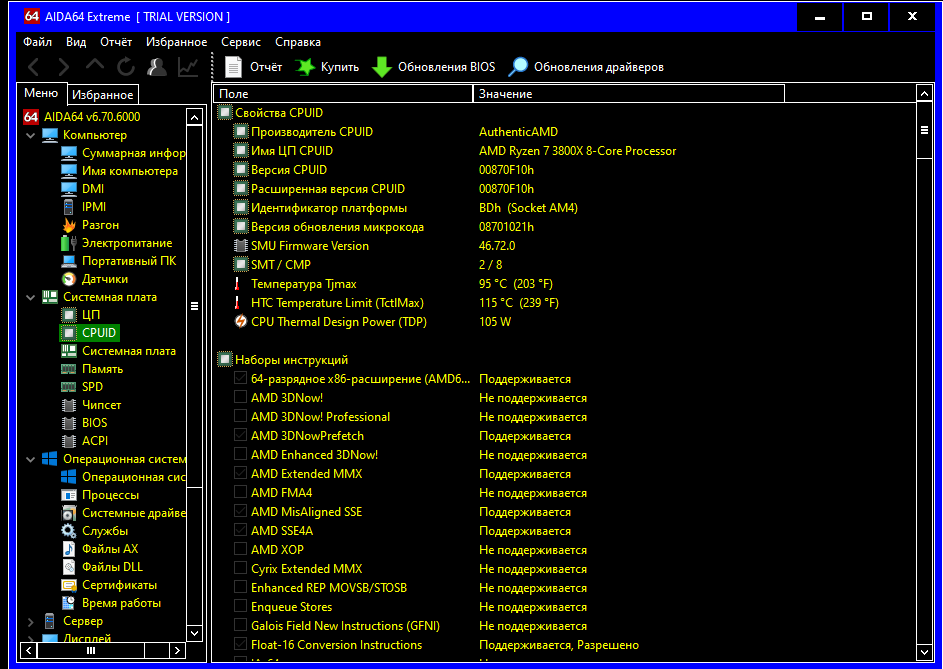Click the Обновления драйверов magnifier icon
This screenshot has height=669, width=943.
pyautogui.click(x=518, y=67)
